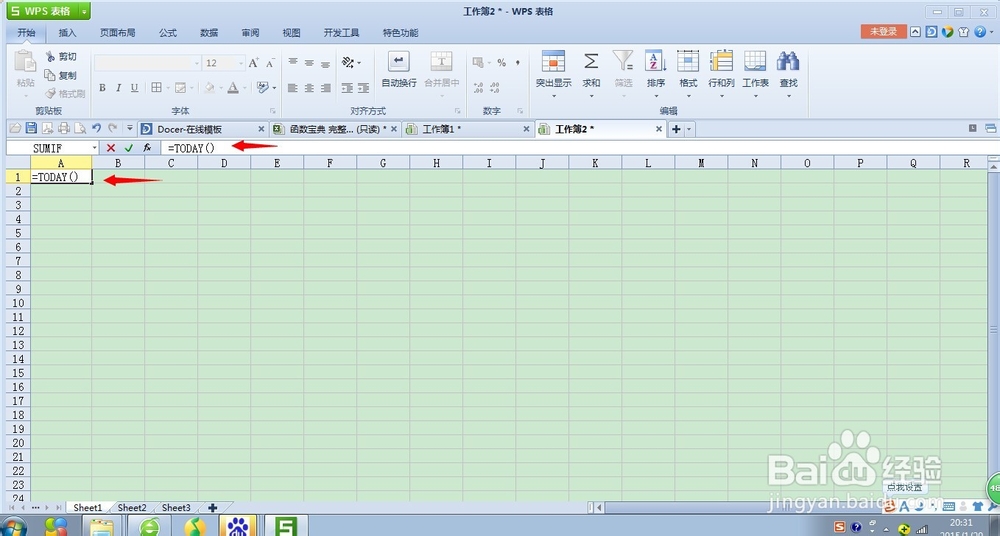Open the Name Box SUMIF dropdown arrow
This screenshot has height=536, width=1000.
[x=94, y=148]
